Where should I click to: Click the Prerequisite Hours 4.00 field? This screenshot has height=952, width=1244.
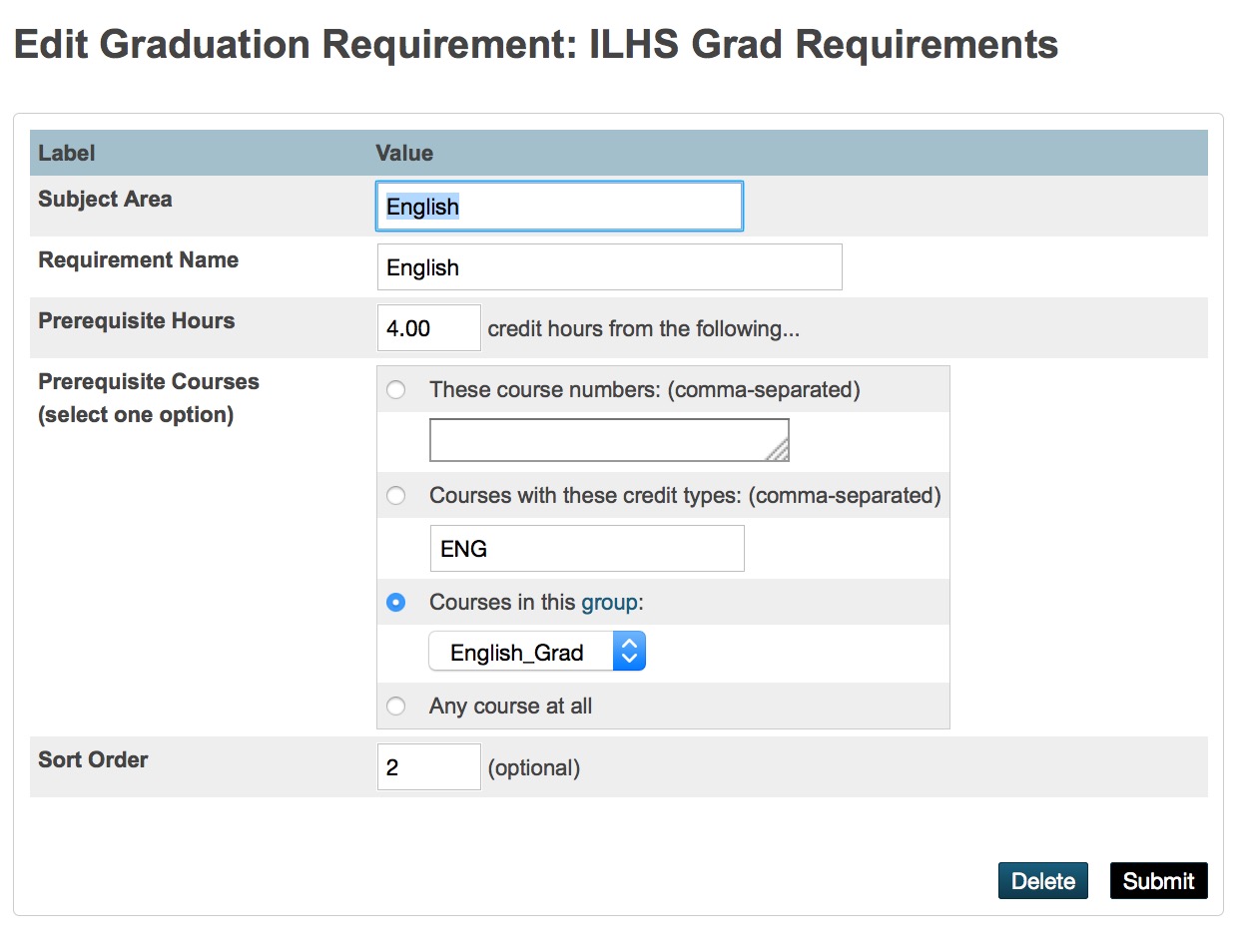coord(428,328)
